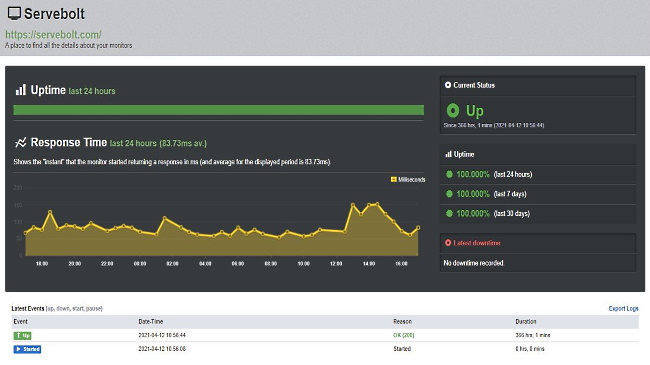This screenshot has width=650, height=365.
Task: Click the Duration column header
Action: (526, 321)
